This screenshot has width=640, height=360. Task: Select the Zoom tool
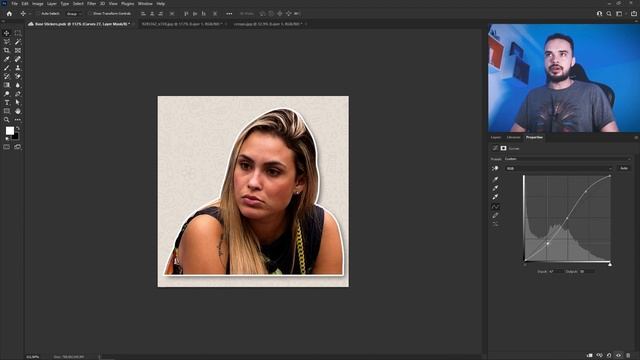(x=7, y=120)
